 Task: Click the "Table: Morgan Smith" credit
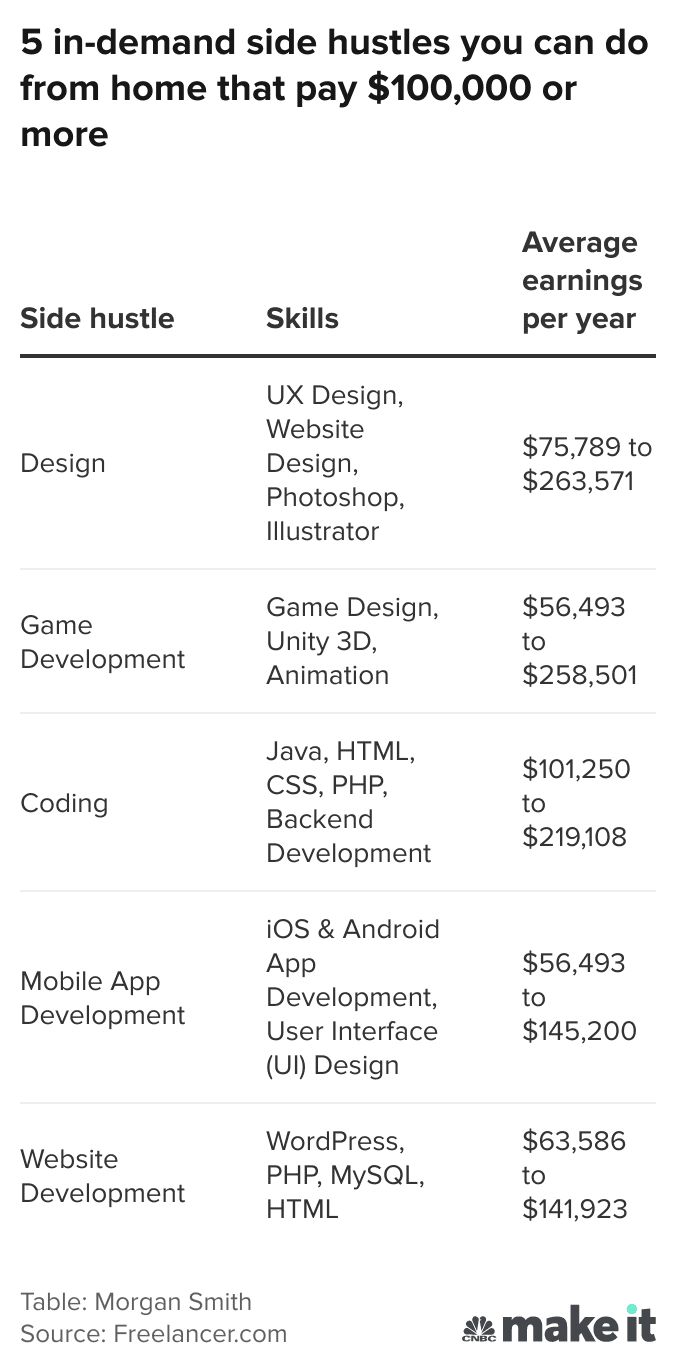pos(136,1301)
